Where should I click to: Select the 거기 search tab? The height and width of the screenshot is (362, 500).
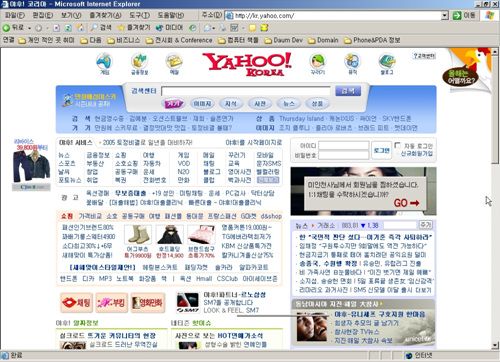(173, 104)
